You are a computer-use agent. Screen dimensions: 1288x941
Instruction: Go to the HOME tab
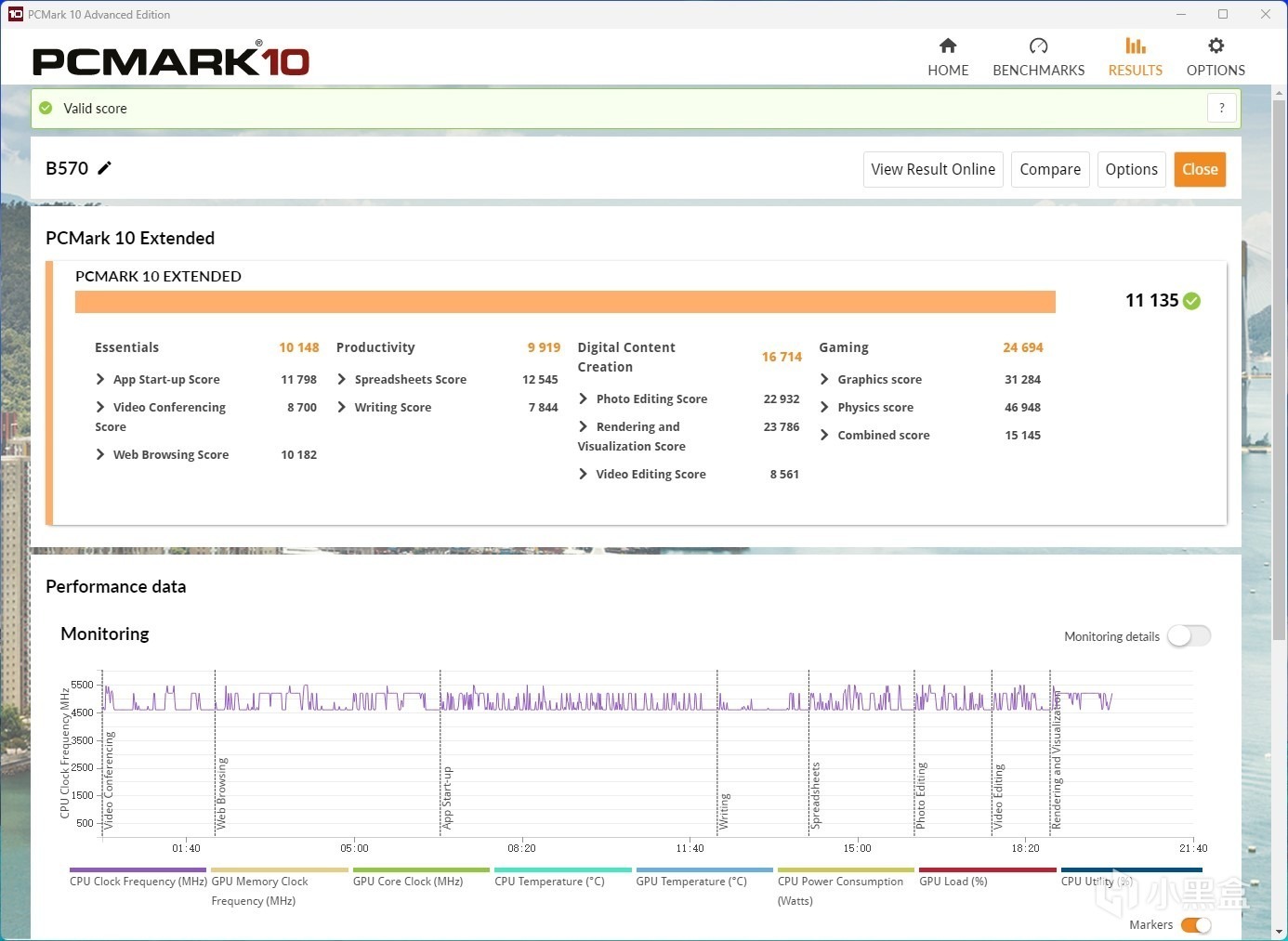coord(948,57)
